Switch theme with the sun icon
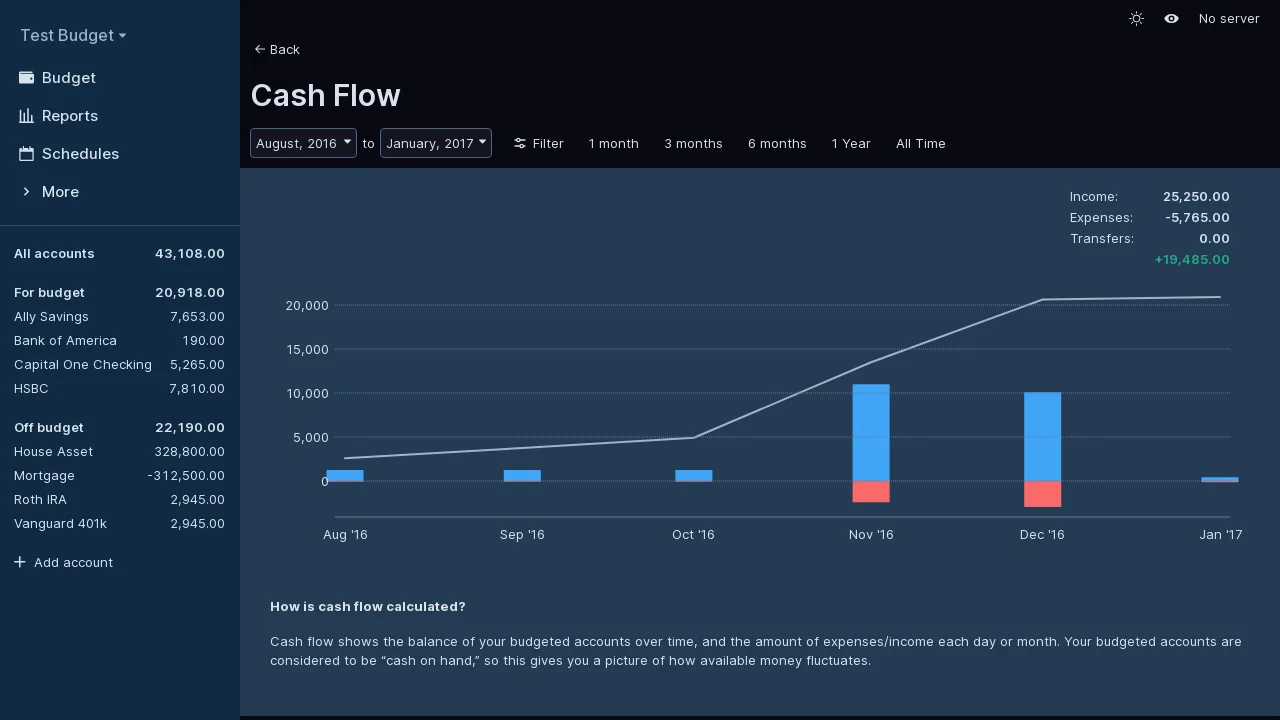The height and width of the screenshot is (720, 1280). pos(1136,19)
